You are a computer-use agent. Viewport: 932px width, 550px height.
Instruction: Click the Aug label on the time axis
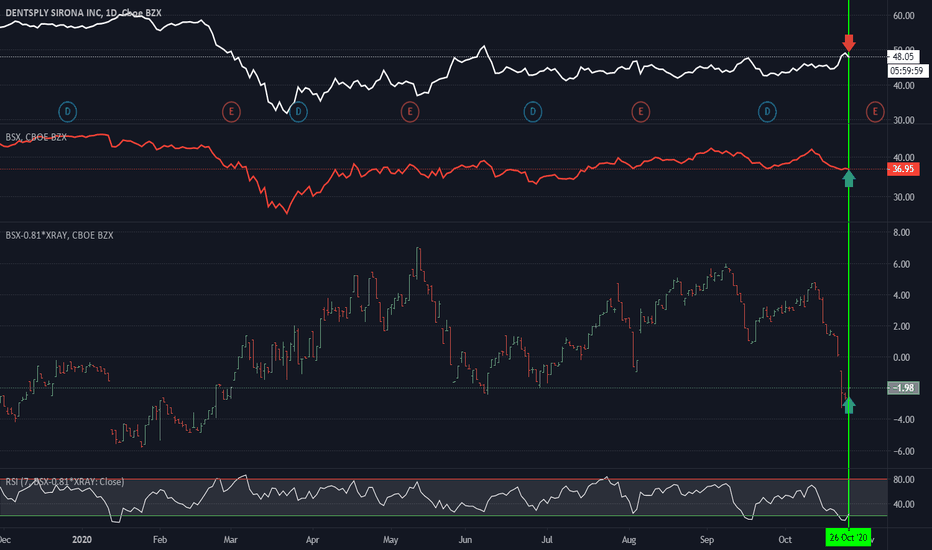coord(629,540)
